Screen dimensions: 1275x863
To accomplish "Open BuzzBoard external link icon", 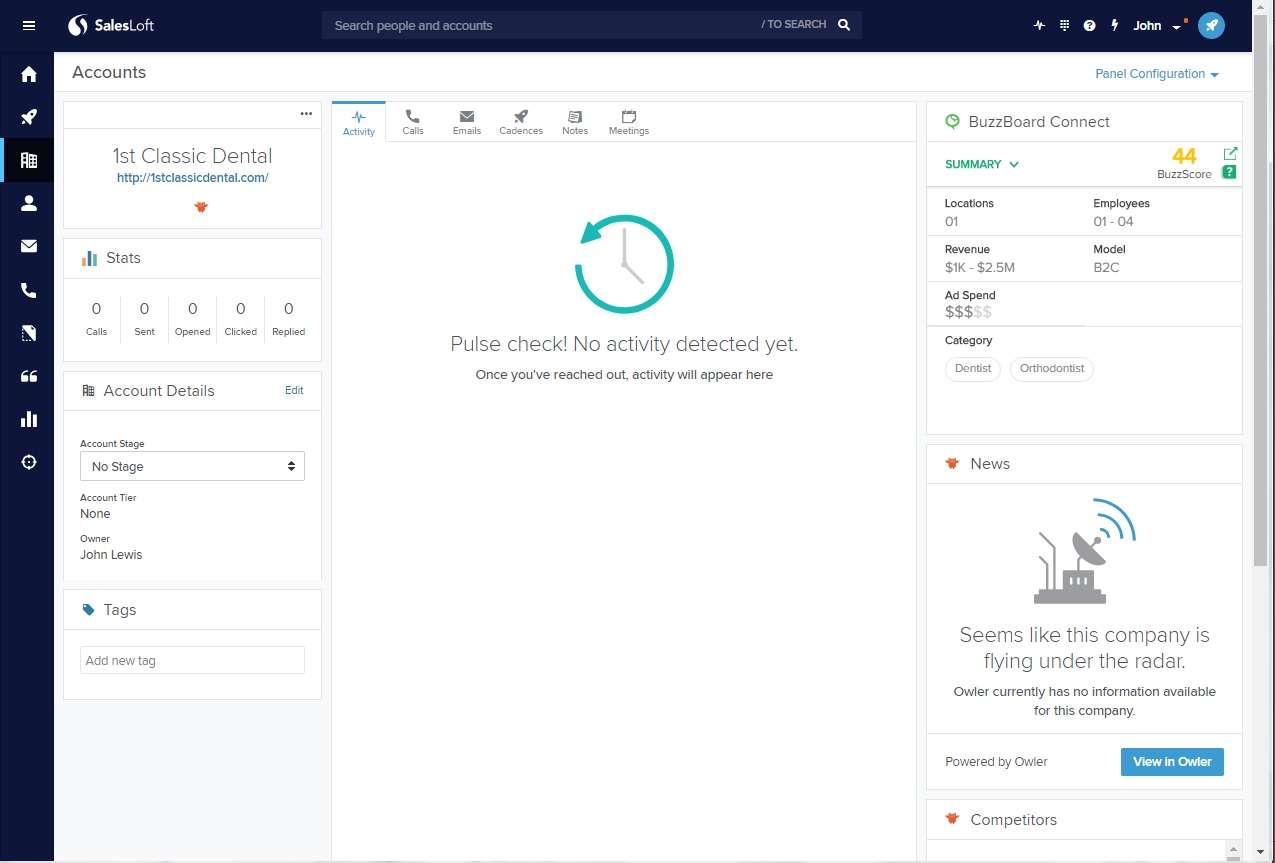I will (x=1230, y=154).
